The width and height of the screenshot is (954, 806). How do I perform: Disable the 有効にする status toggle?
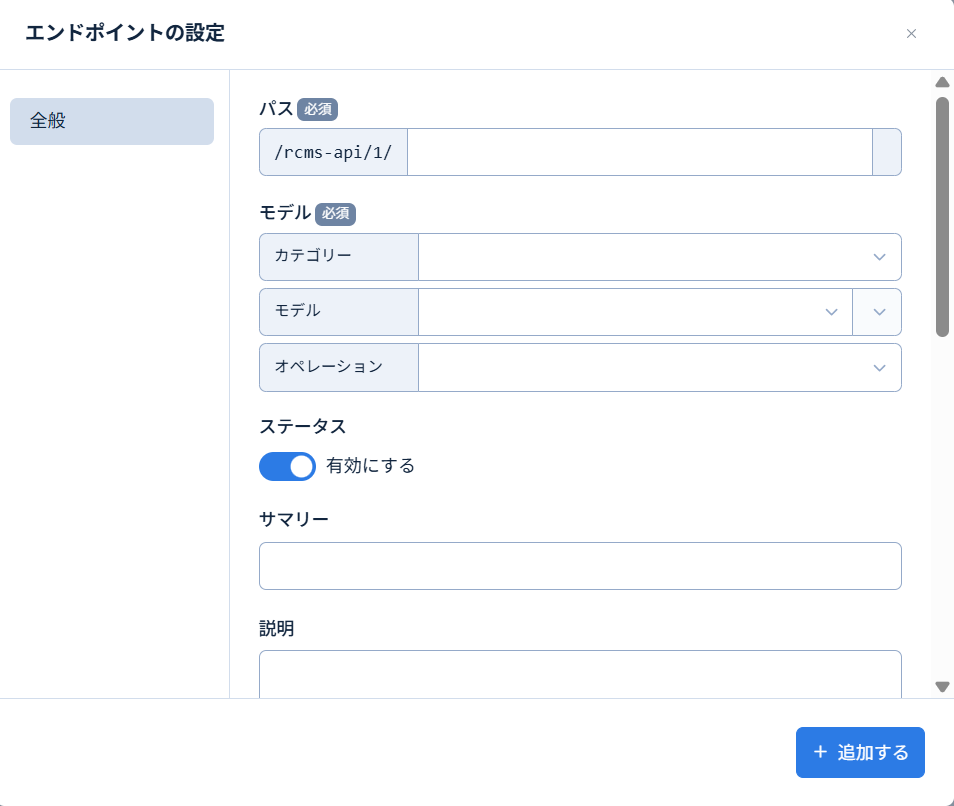[x=287, y=466]
